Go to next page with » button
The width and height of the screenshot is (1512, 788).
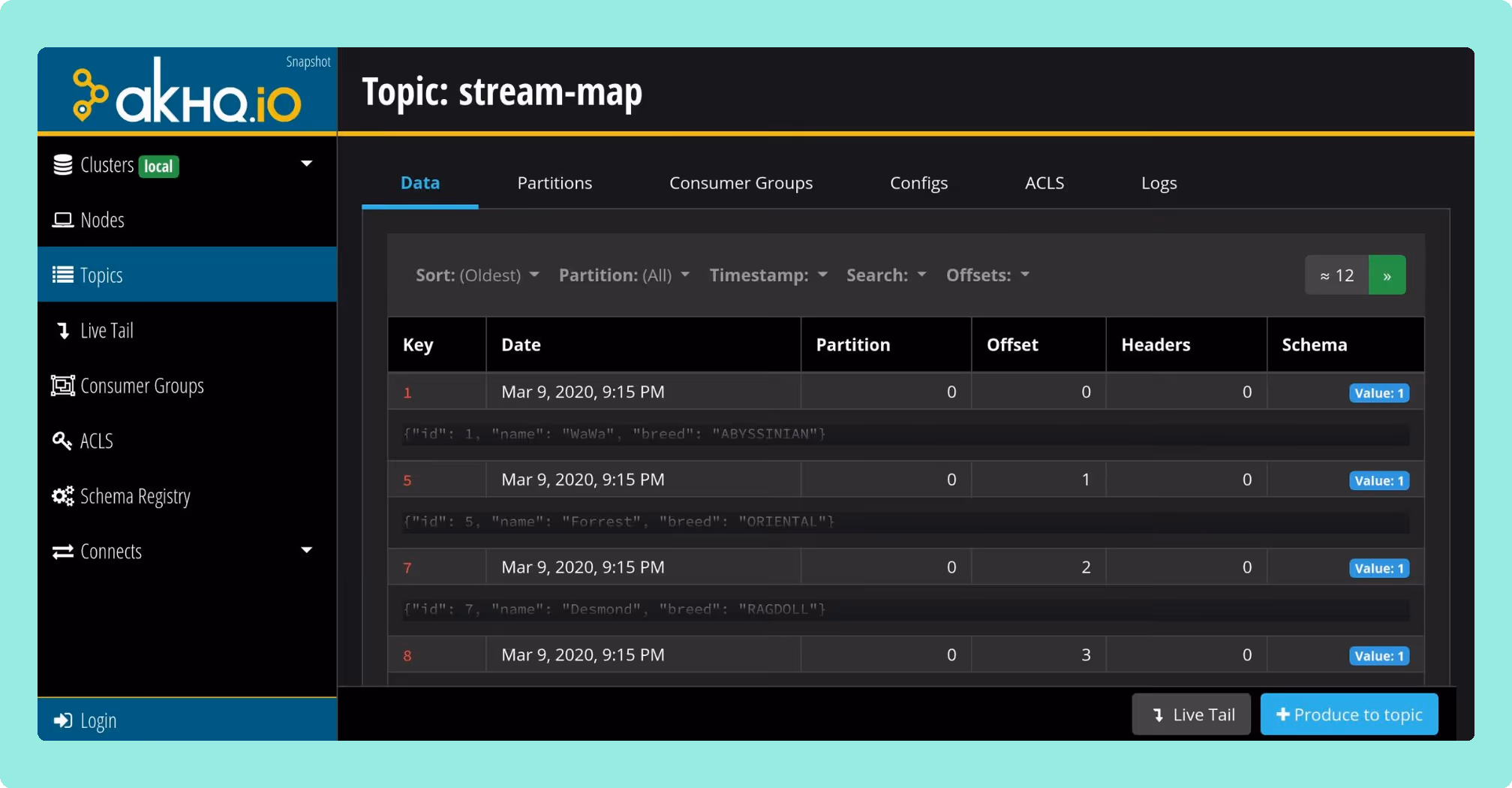(1387, 275)
